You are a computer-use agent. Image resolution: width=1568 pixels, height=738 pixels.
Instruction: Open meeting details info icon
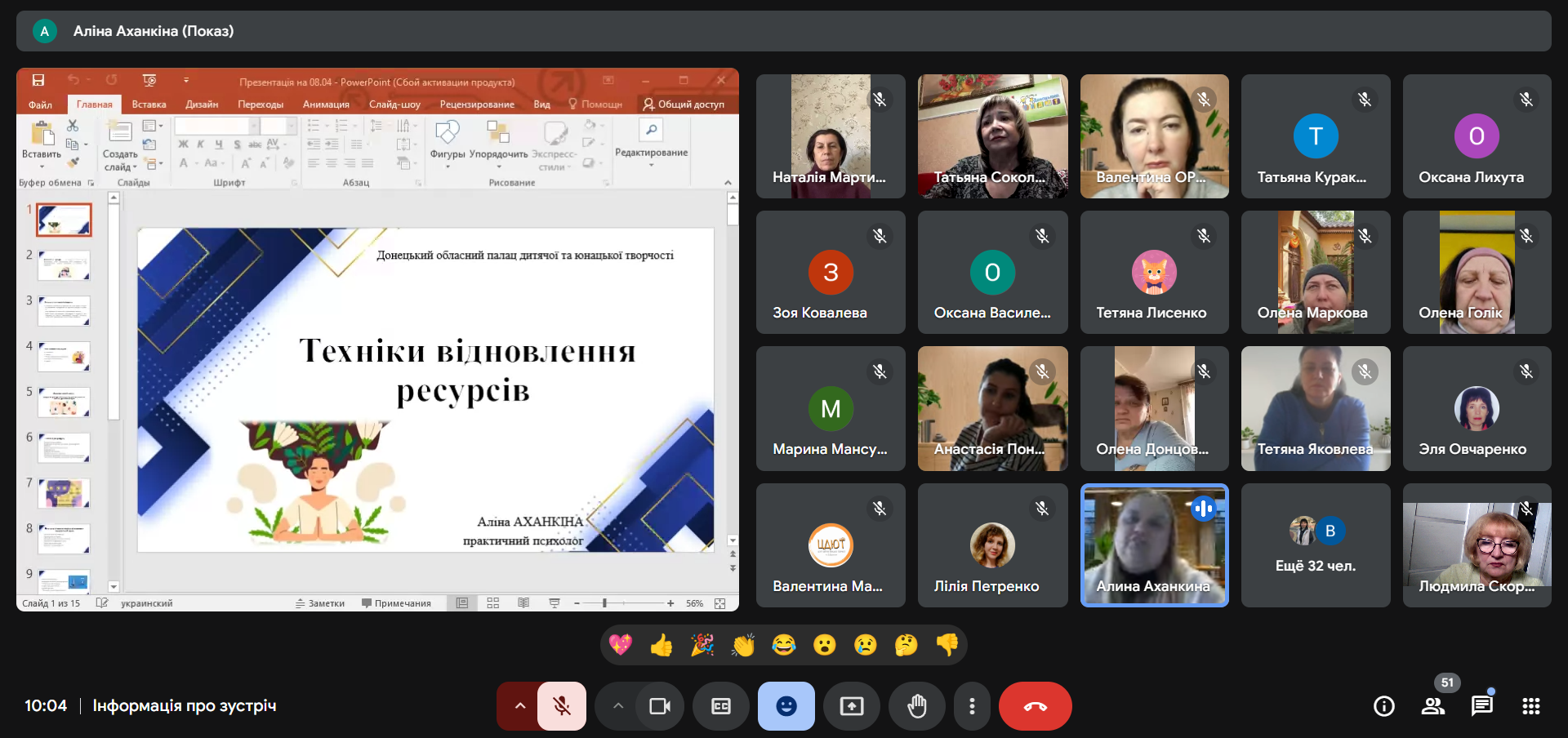coord(1384,706)
